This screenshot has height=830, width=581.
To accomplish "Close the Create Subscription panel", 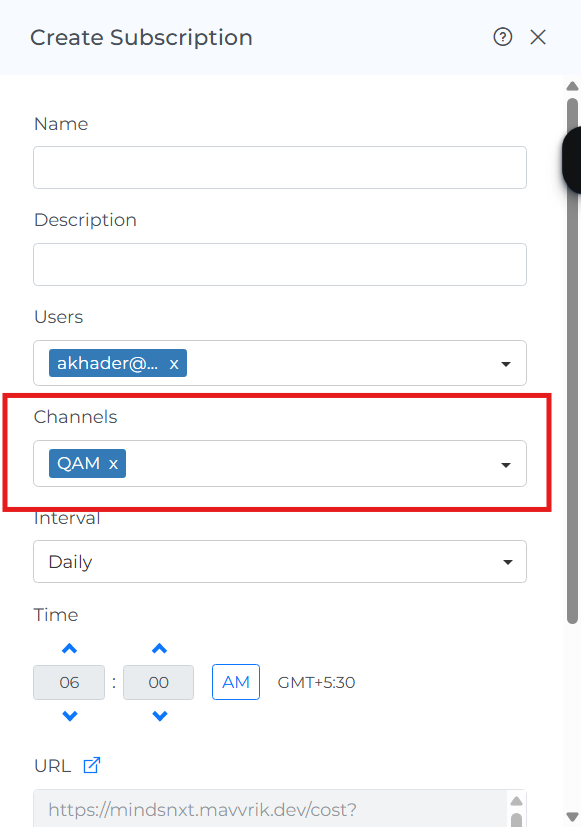I will click(538, 37).
